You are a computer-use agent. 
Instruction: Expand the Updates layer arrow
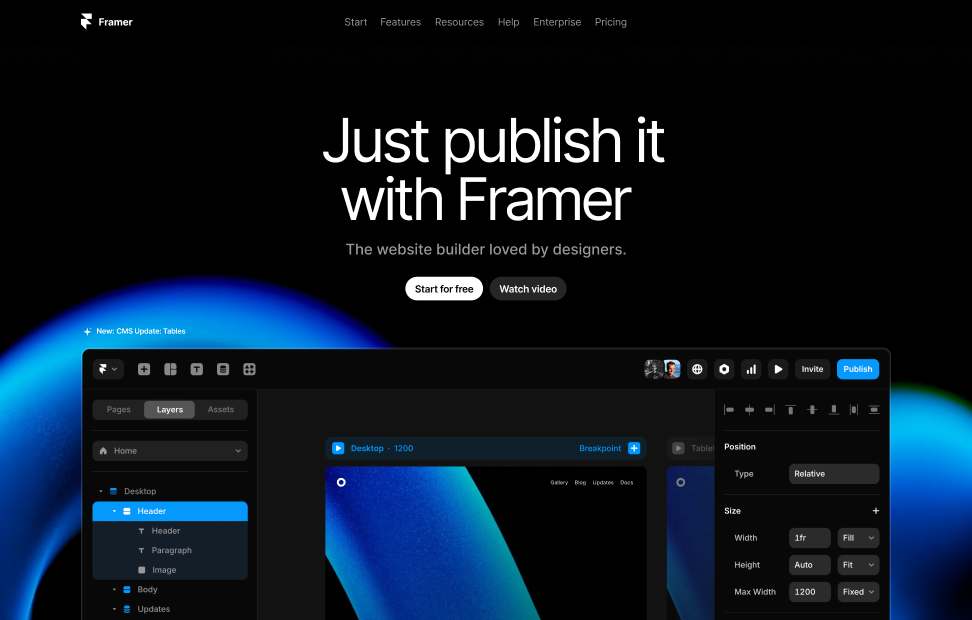point(114,609)
